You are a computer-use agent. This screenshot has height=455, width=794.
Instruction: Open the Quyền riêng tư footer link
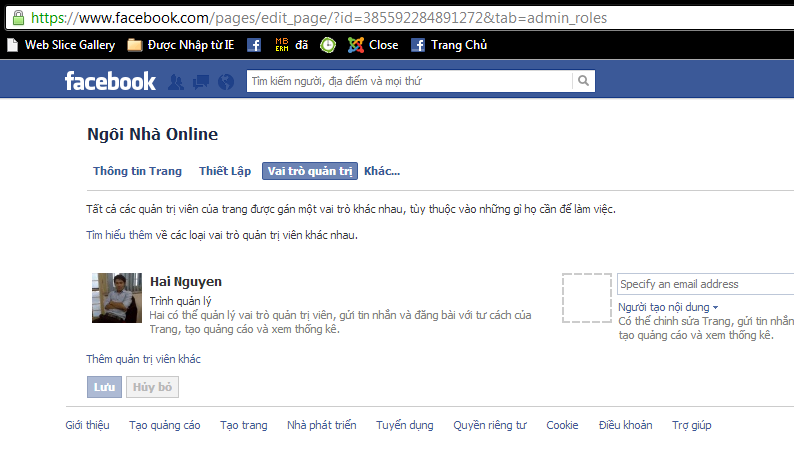[490, 425]
